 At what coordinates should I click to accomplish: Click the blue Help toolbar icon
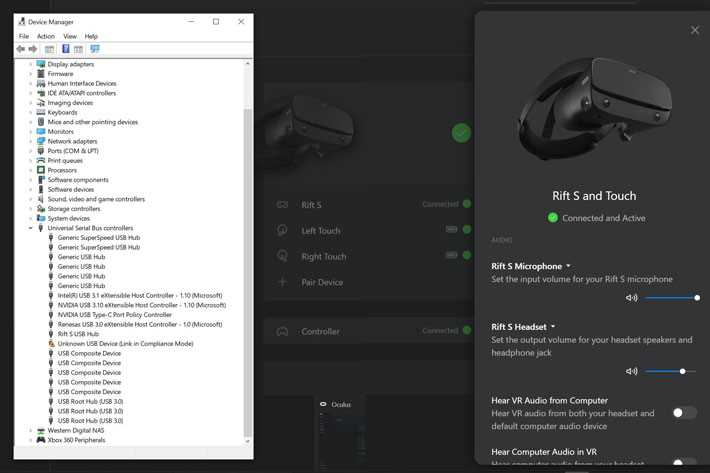(x=66, y=48)
